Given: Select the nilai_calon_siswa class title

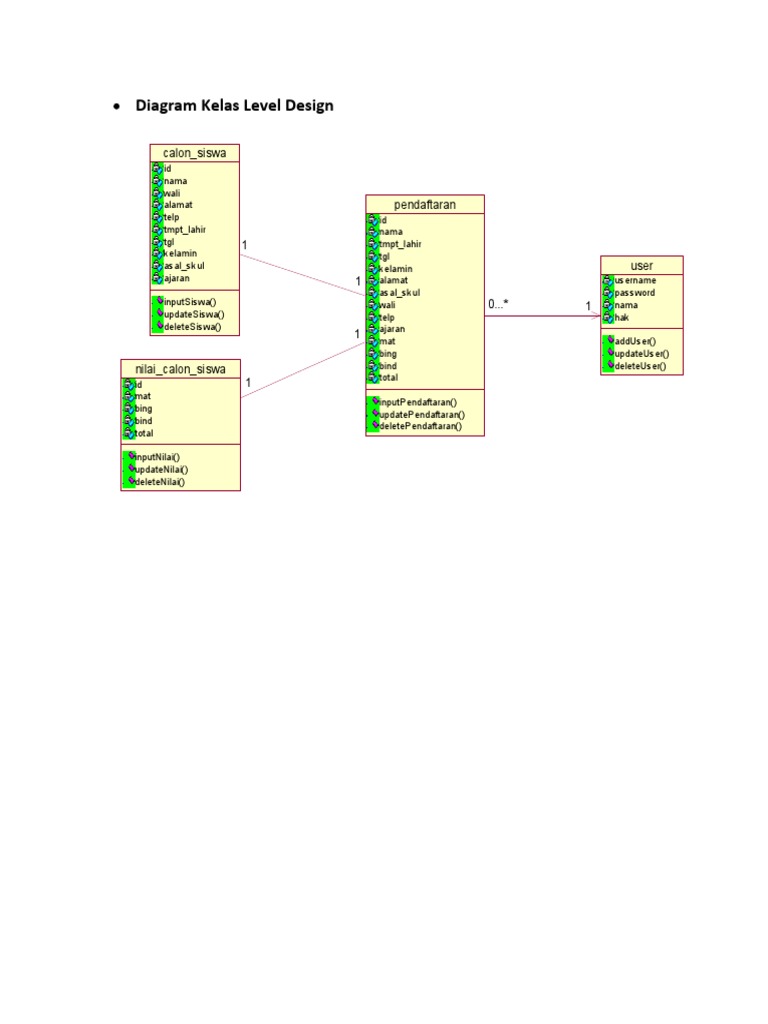Looking at the screenshot, I should [x=180, y=369].
